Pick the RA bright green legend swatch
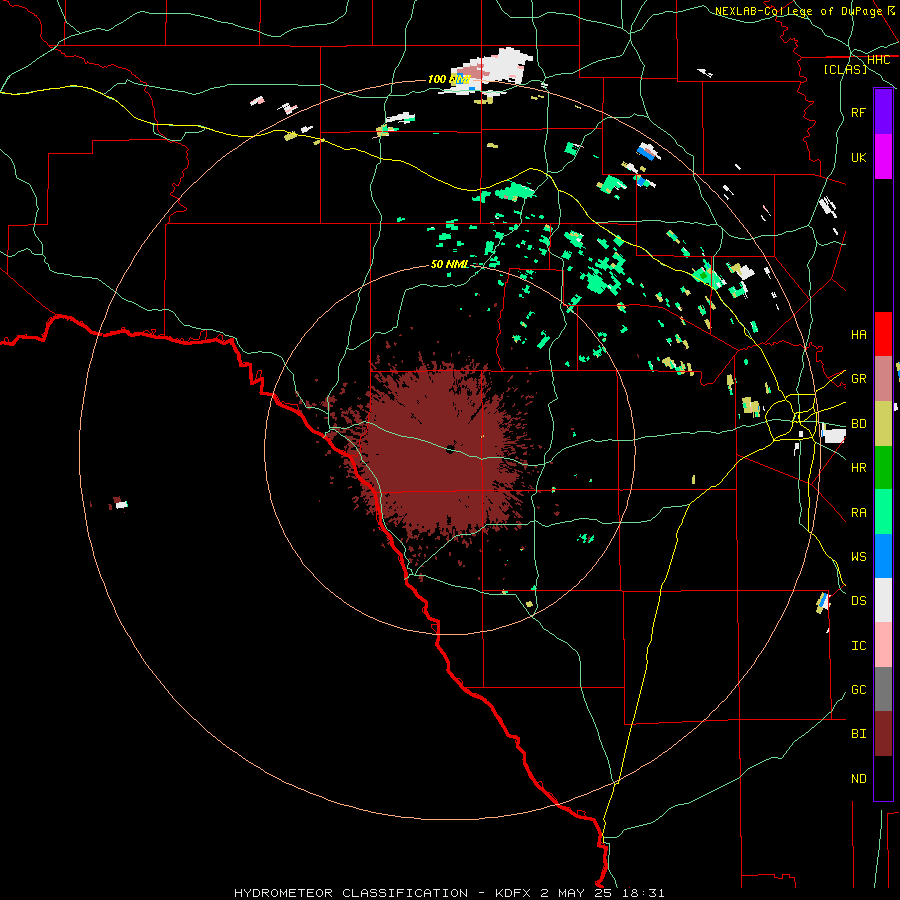This screenshot has width=900, height=900. (883, 512)
